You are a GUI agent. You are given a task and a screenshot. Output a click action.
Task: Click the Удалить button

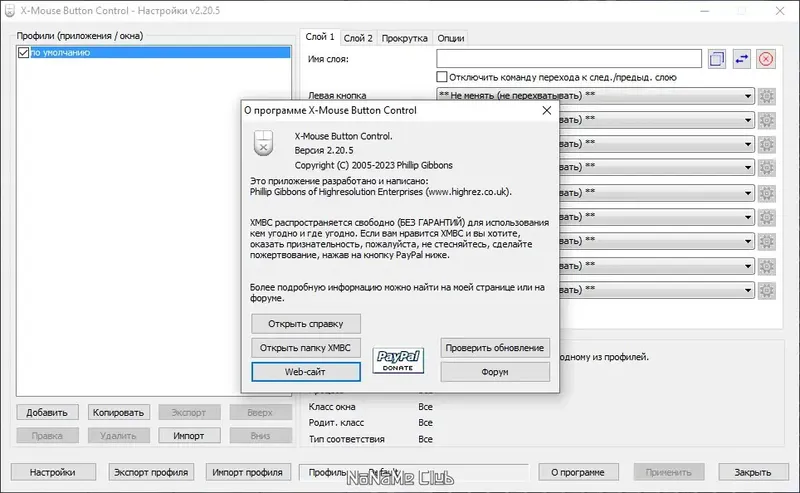coord(118,436)
